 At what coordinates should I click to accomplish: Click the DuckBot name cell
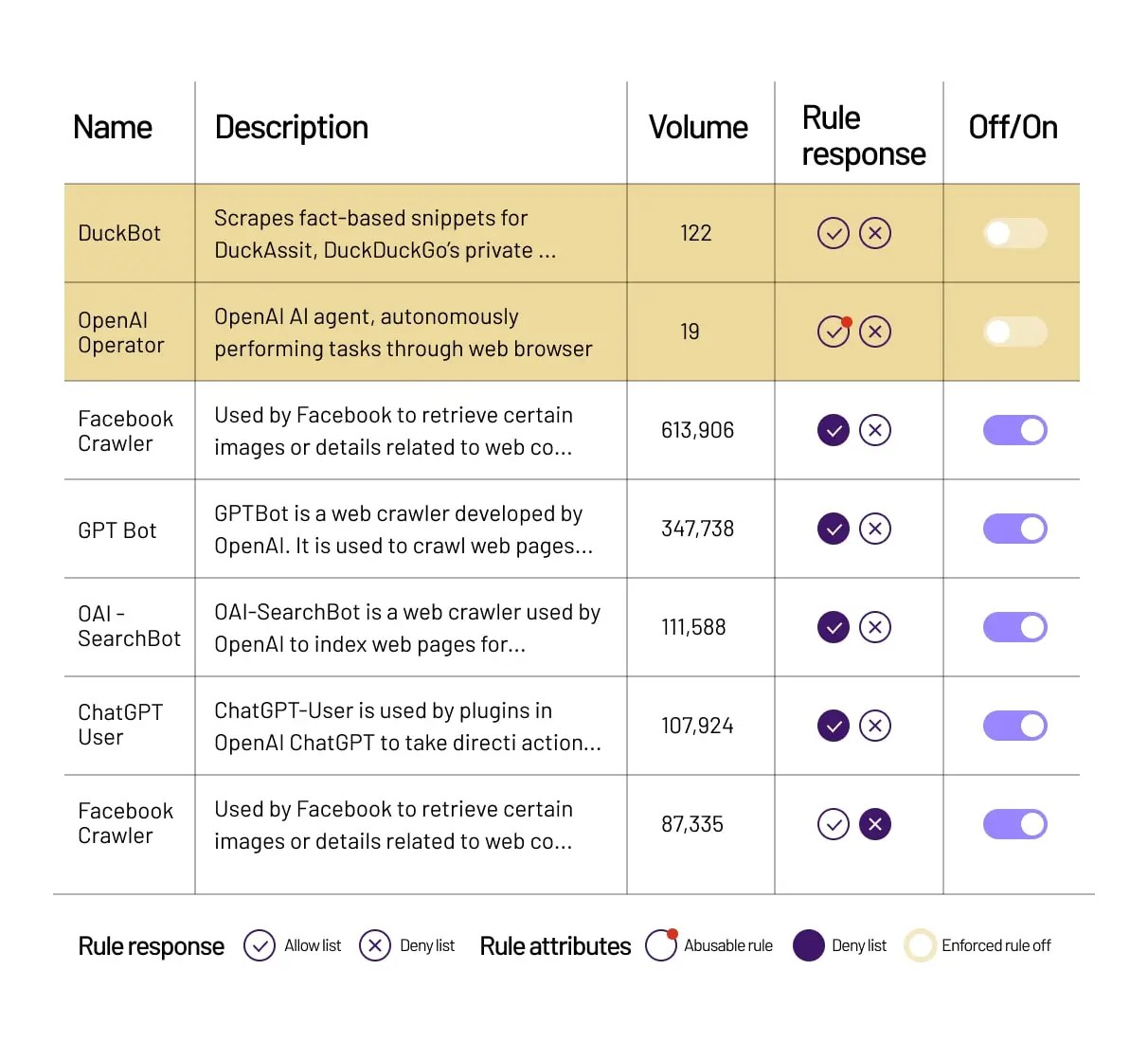click(119, 233)
